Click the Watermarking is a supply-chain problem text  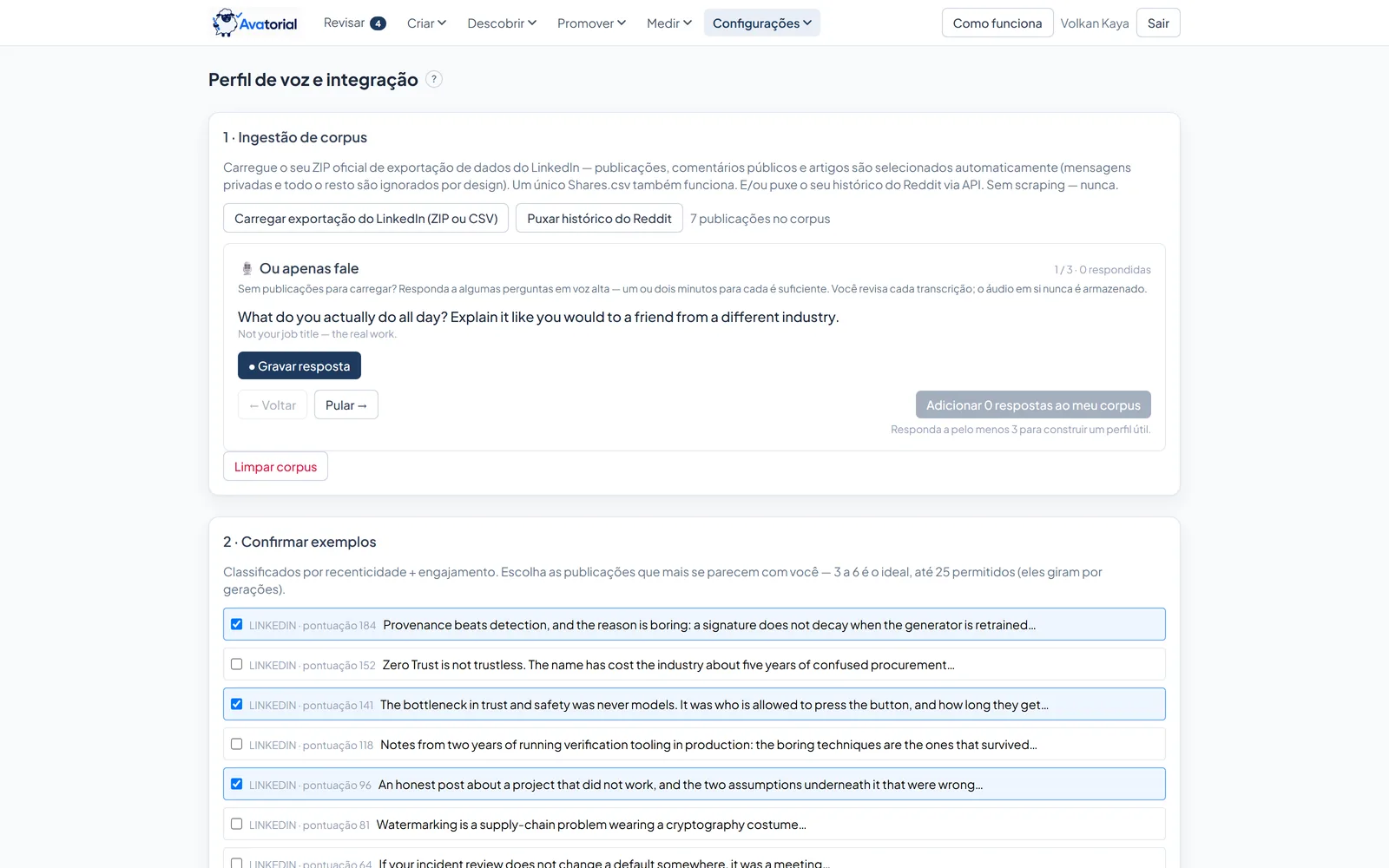pos(591,825)
